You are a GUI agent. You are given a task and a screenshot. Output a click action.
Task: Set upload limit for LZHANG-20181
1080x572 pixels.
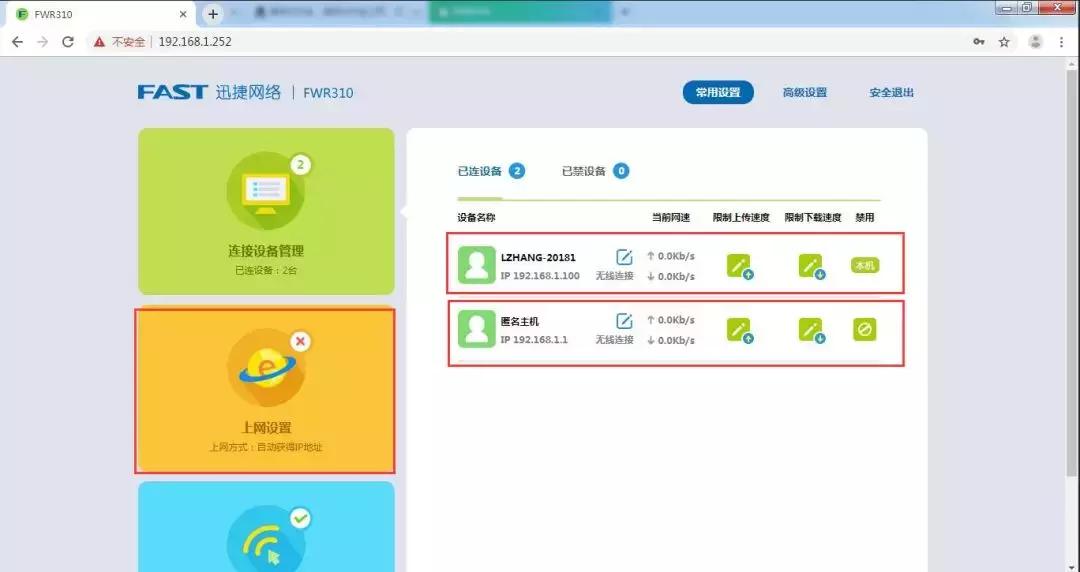[740, 266]
